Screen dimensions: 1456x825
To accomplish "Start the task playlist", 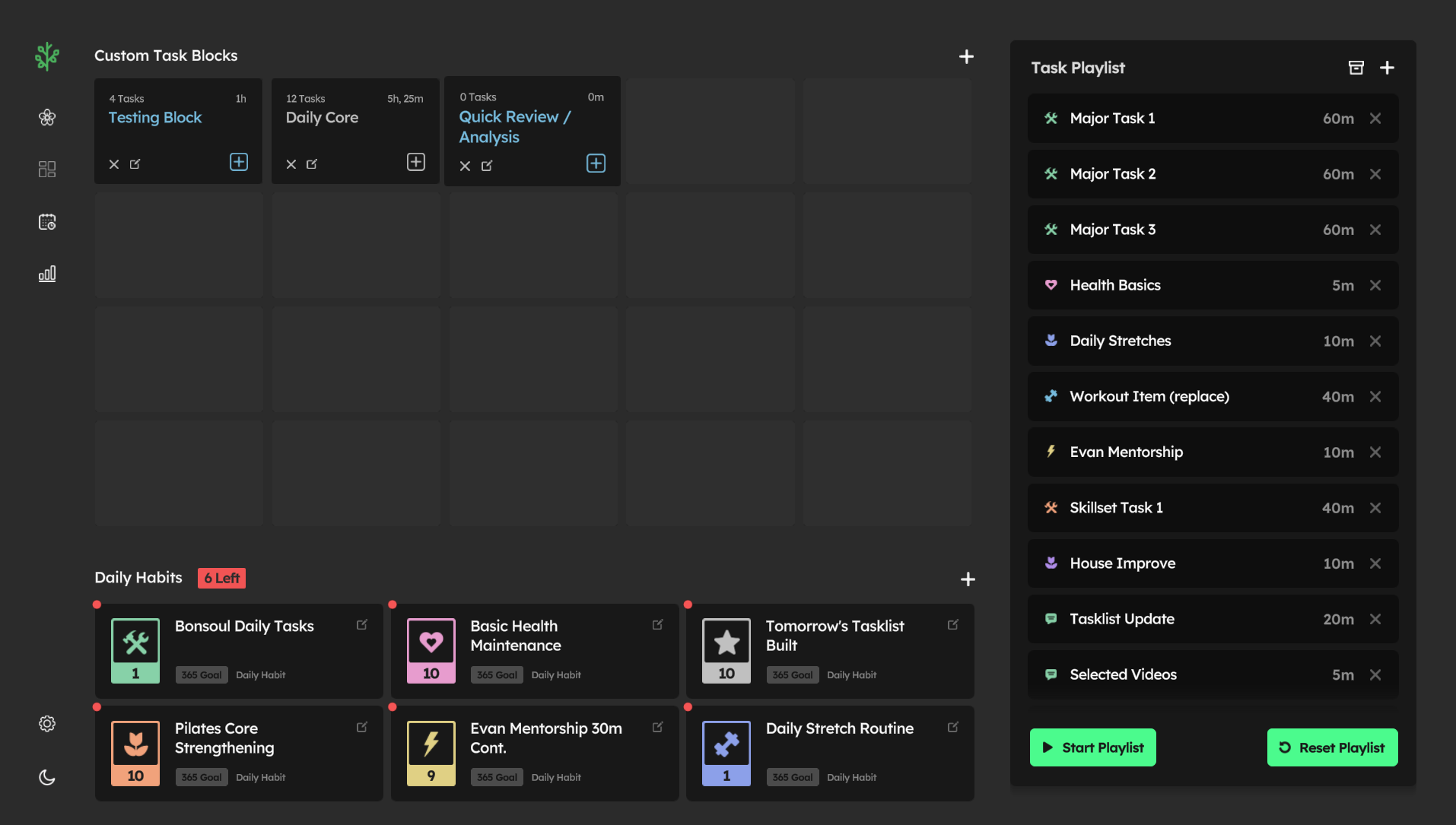I will tap(1092, 747).
